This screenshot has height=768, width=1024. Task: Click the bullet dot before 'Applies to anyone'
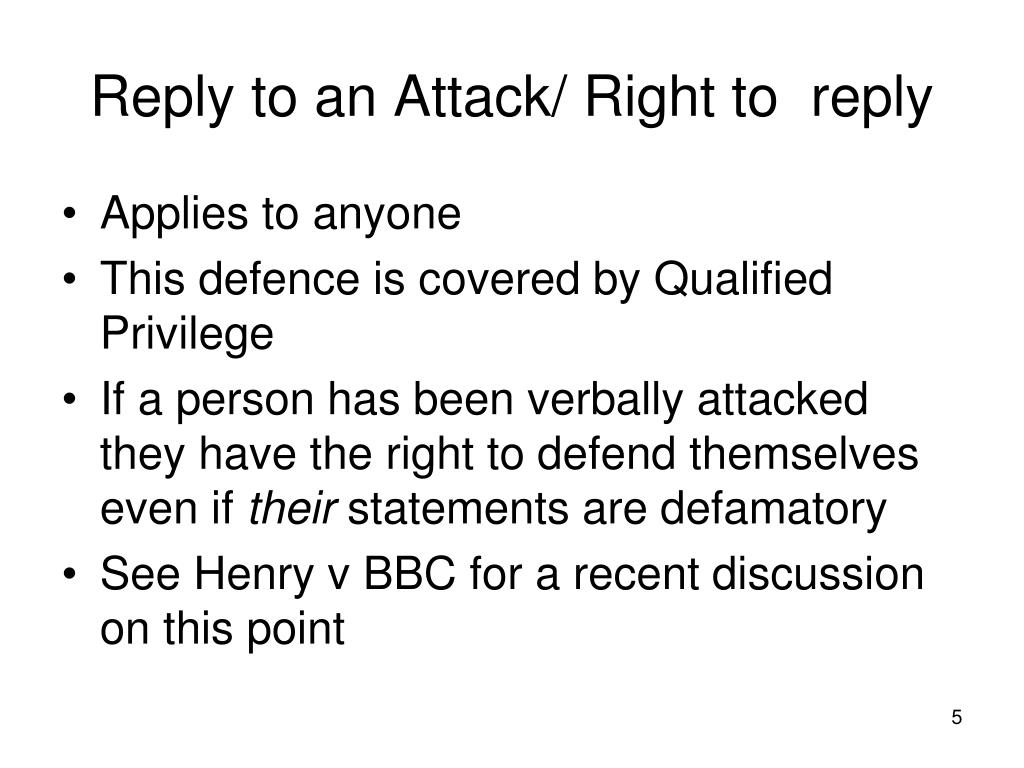(x=71, y=214)
